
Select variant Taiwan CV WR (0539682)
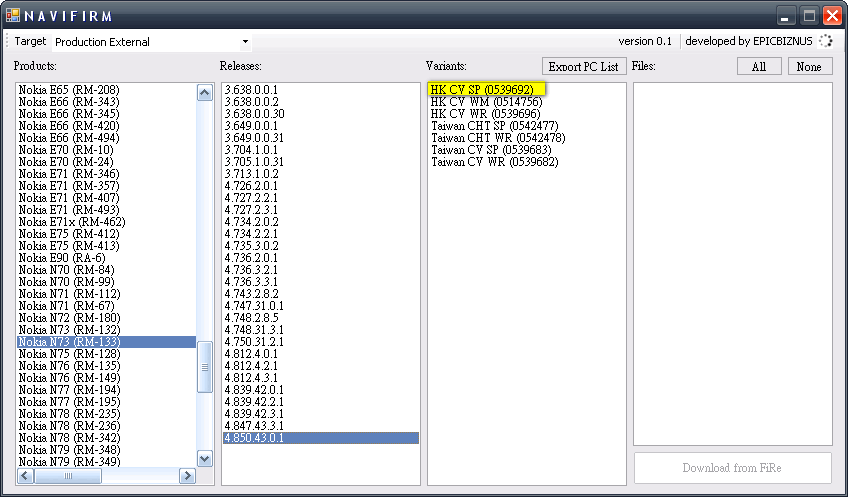click(494, 162)
